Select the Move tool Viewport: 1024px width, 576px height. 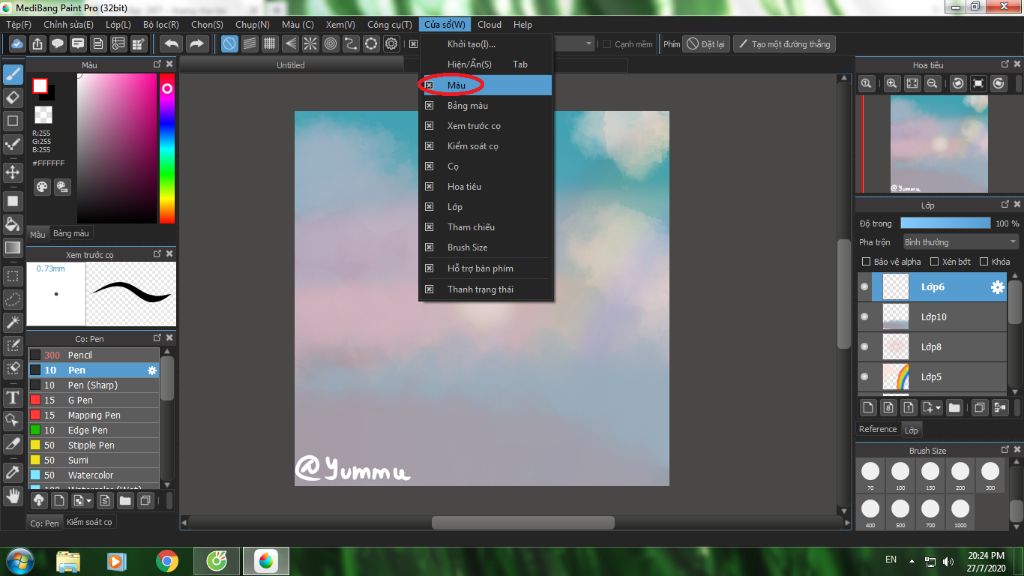tap(13, 172)
